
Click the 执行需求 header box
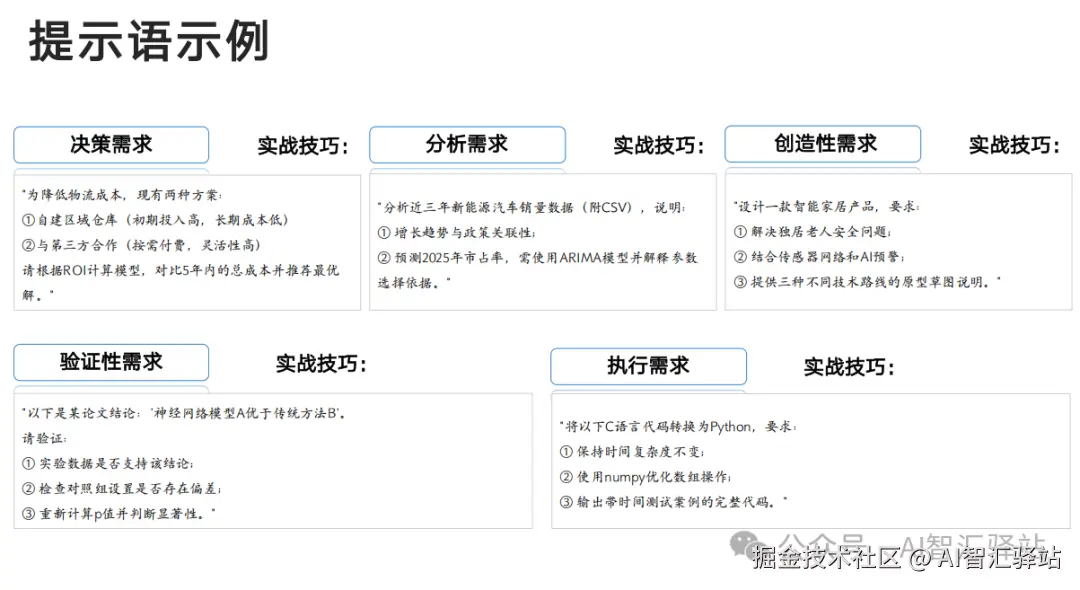pos(648,365)
